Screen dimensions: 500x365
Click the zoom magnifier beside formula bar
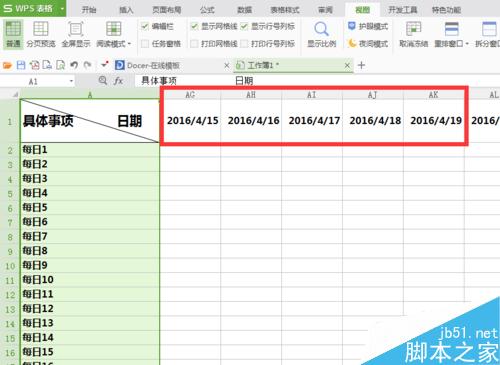(103, 80)
